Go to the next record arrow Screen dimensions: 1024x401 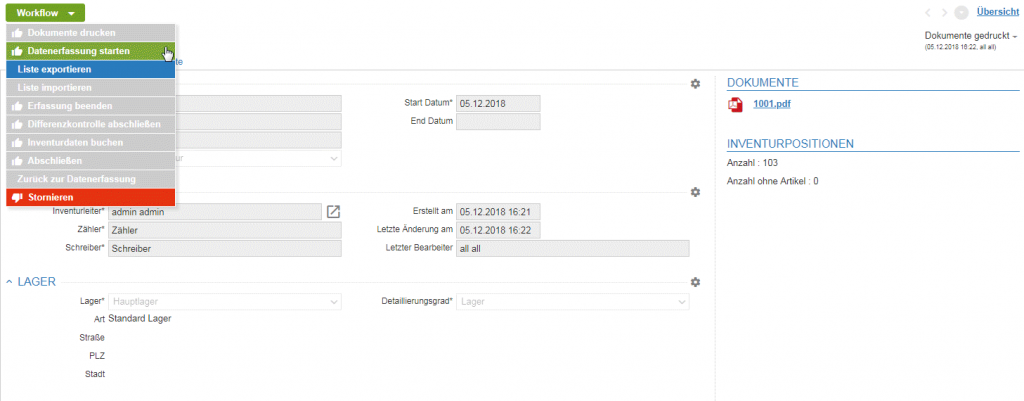pos(944,12)
